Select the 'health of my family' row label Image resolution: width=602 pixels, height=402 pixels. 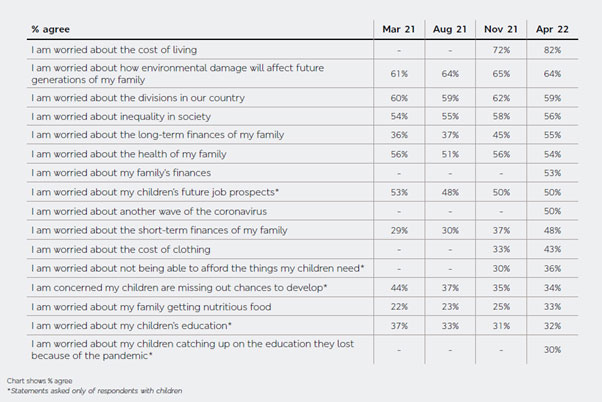point(129,154)
